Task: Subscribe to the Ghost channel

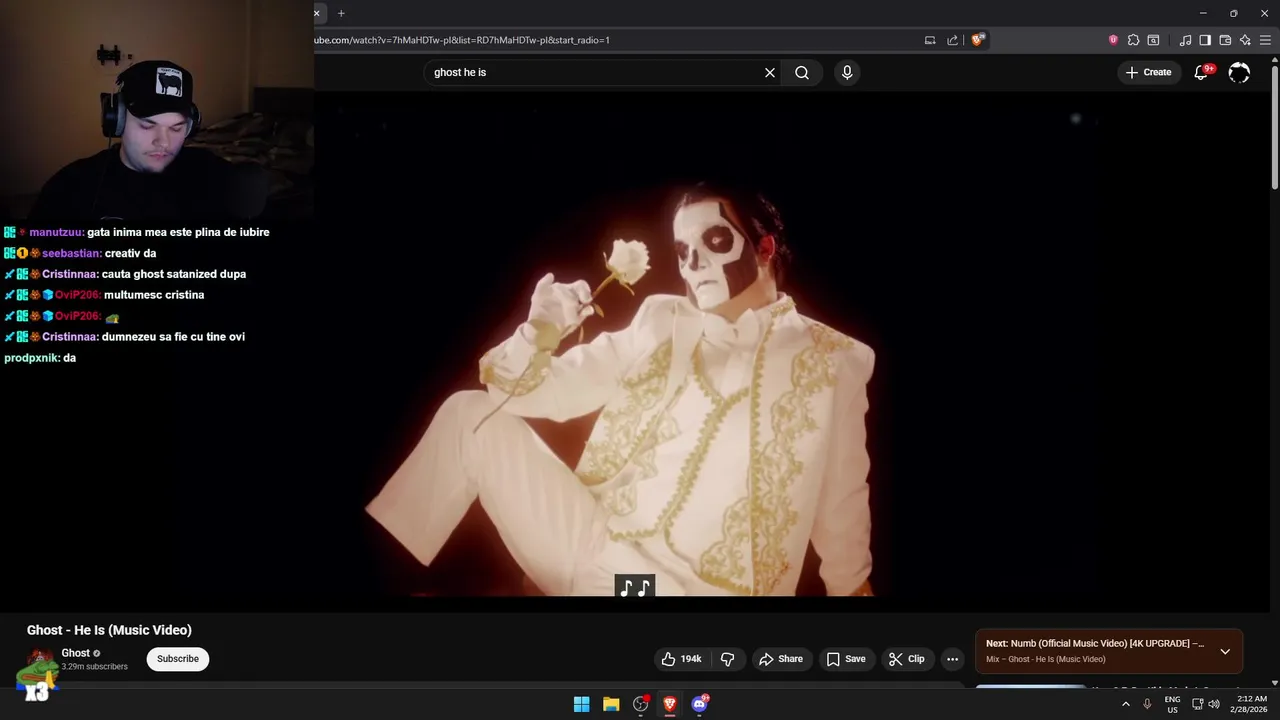Action: (178, 659)
